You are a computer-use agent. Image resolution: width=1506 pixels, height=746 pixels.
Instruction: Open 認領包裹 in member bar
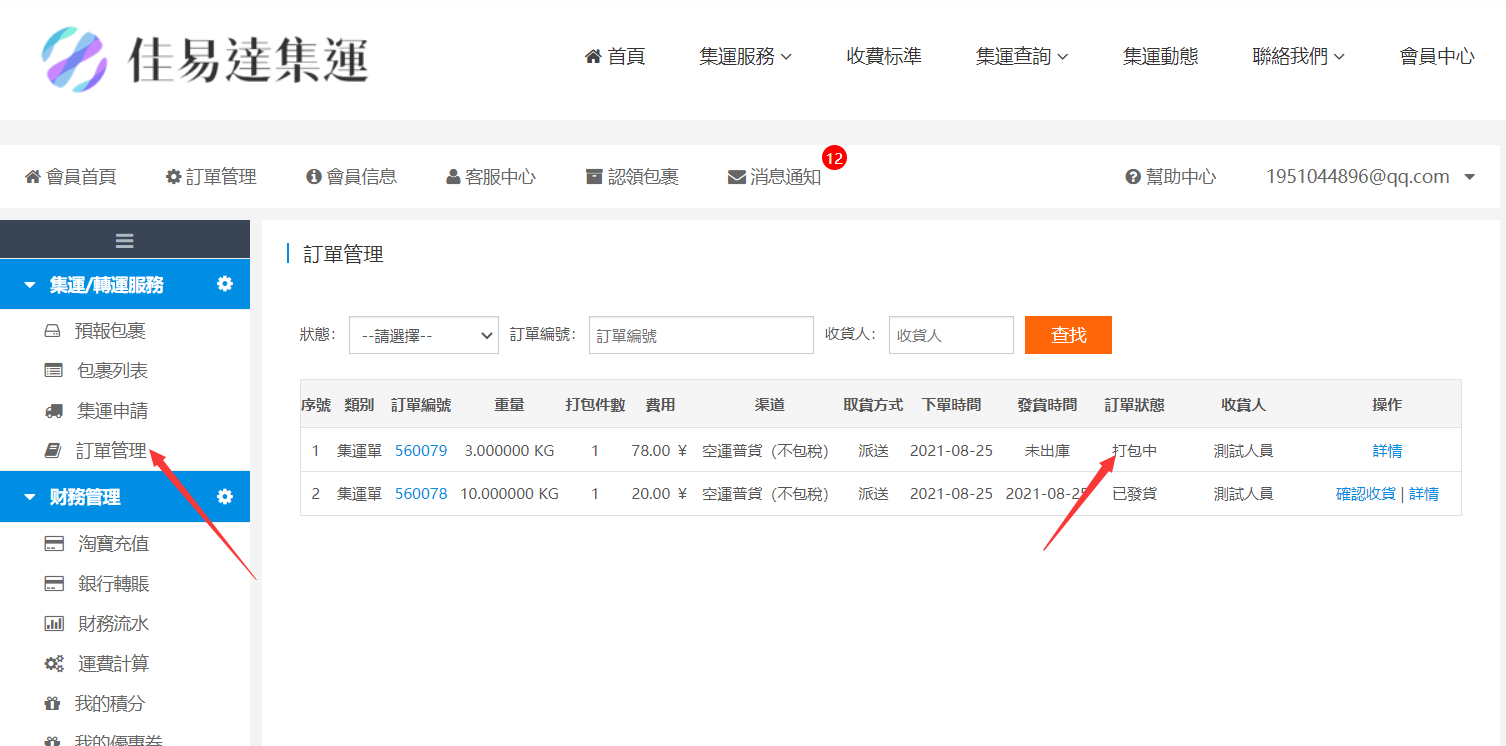632,176
